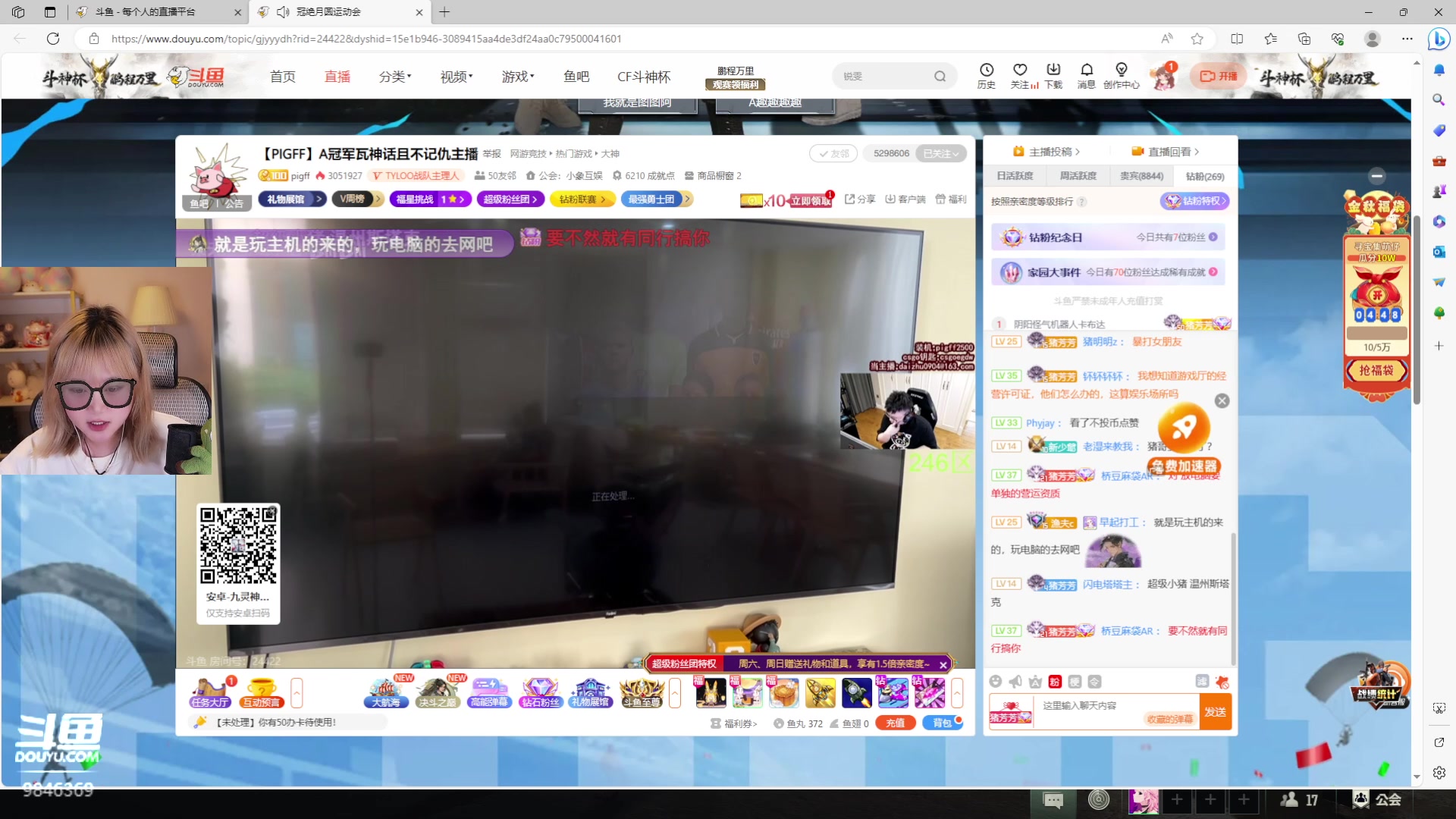Open 任务大厅 task hall icon
The image size is (1456, 819).
(x=209, y=692)
